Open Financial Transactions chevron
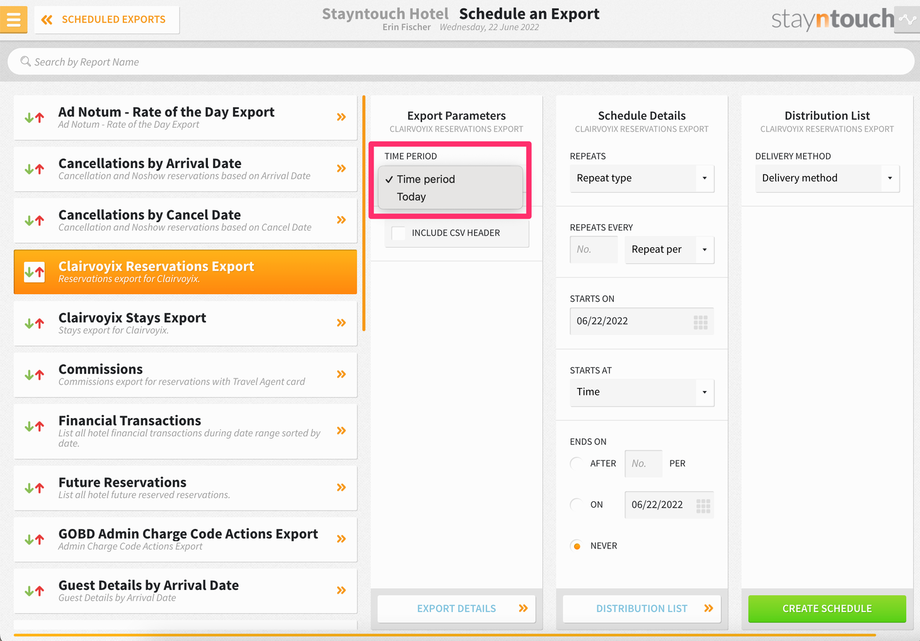 point(341,431)
